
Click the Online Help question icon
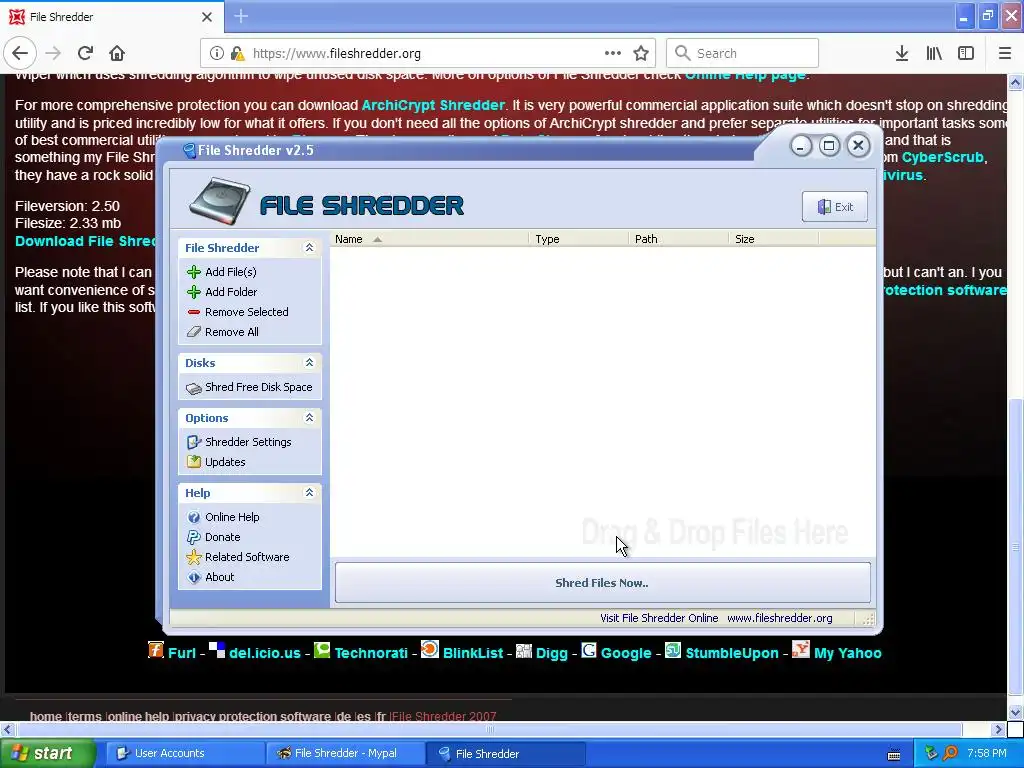point(194,517)
